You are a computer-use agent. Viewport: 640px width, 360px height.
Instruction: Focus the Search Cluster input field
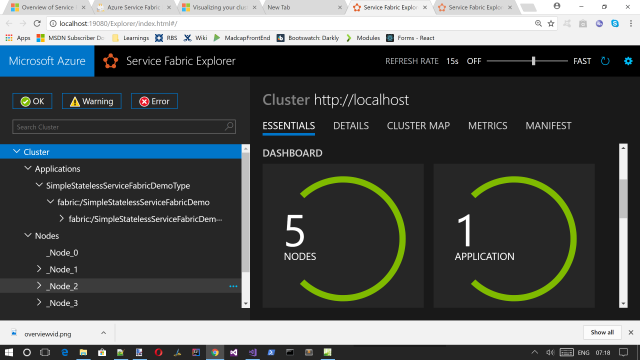click(118, 127)
